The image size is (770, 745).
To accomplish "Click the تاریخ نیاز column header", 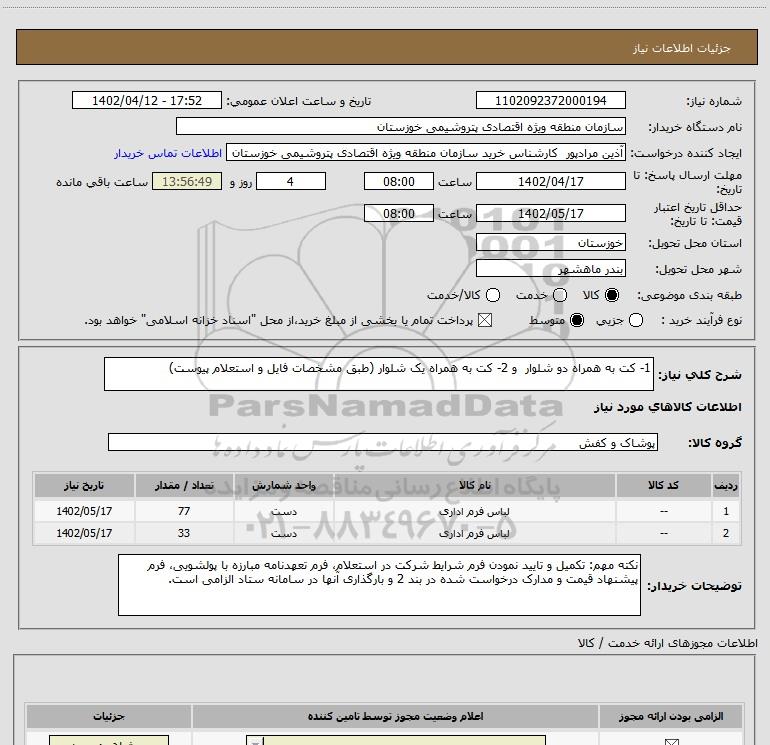I will click(x=84, y=486).
